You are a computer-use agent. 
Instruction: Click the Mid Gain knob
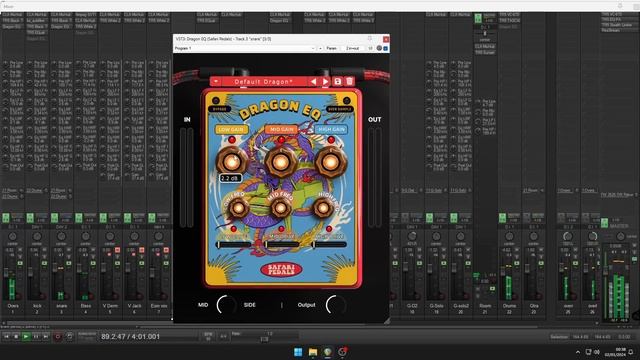281,162
